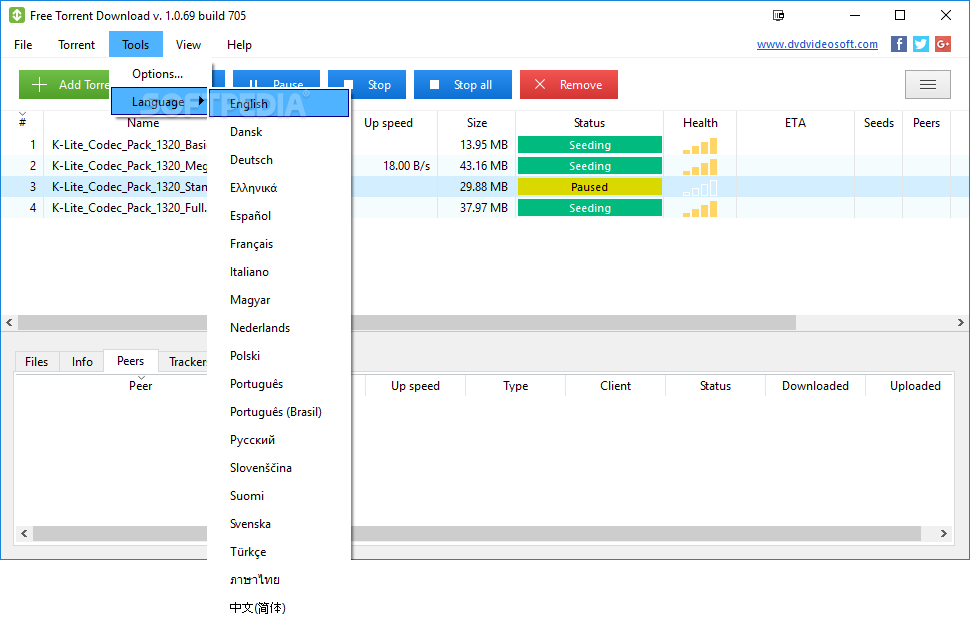Select Türkçe language
This screenshot has height=623, width=970.
[279, 551]
